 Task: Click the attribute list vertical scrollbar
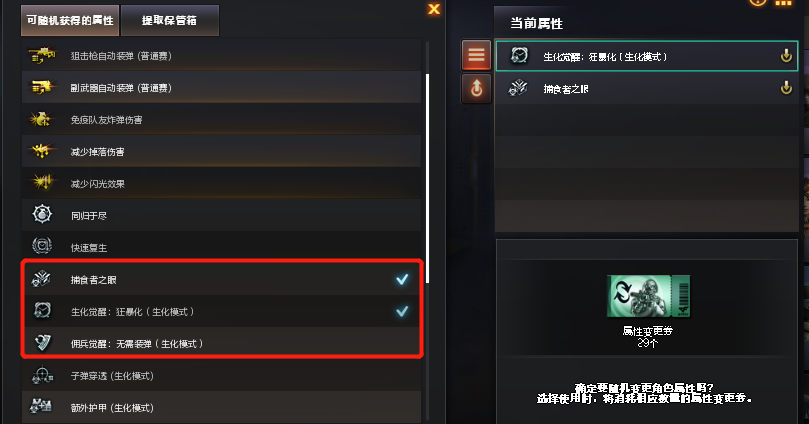click(x=427, y=178)
